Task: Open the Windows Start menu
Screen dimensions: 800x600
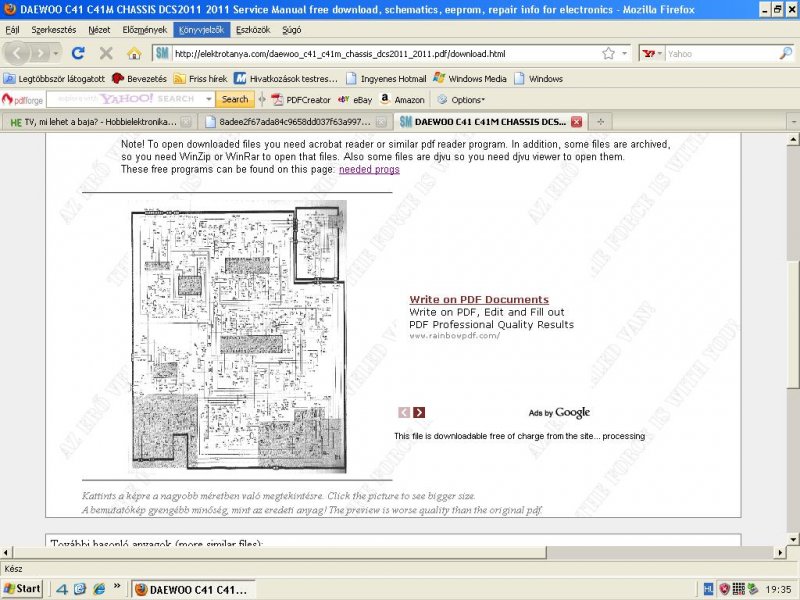Action: pos(21,589)
